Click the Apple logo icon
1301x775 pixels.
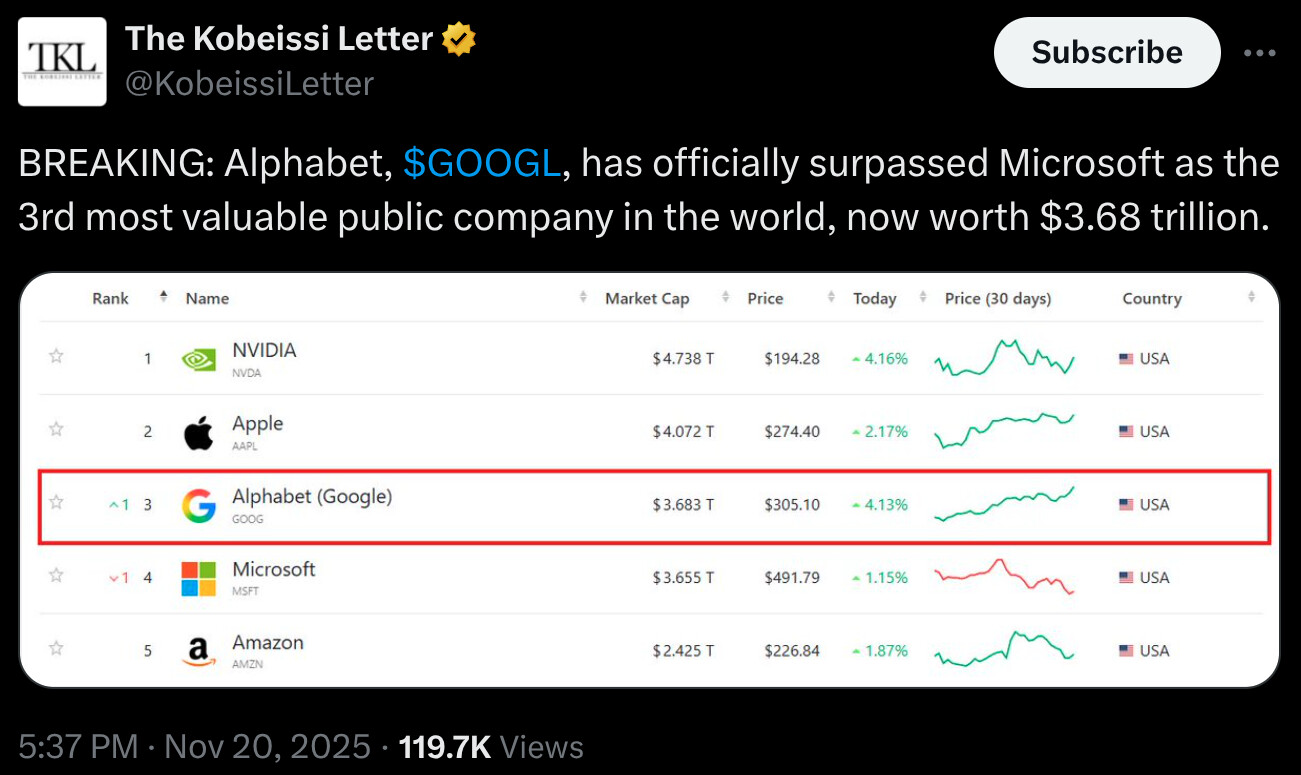tap(198, 433)
